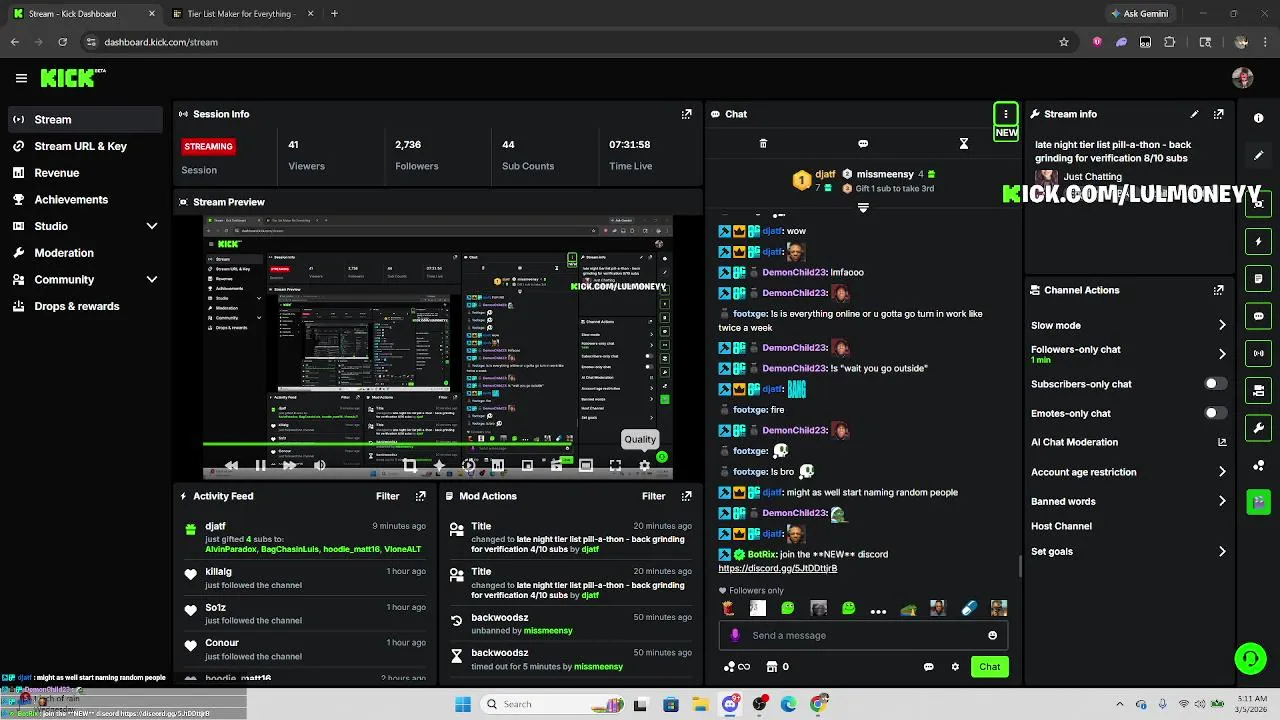
Task: Pop out the Session Info panel
Action: 686,114
